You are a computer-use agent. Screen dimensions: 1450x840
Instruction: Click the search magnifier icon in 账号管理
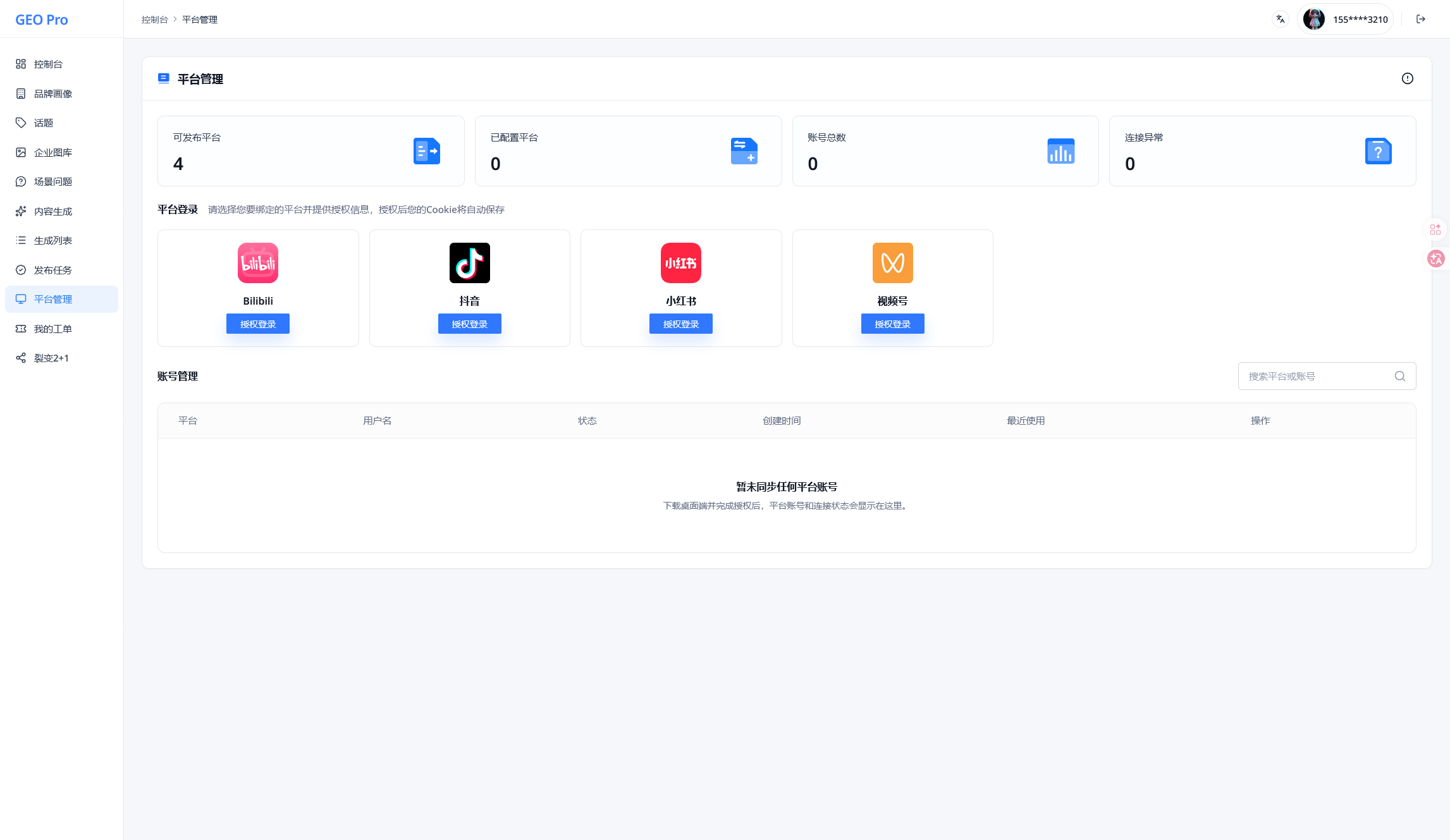[1400, 376]
